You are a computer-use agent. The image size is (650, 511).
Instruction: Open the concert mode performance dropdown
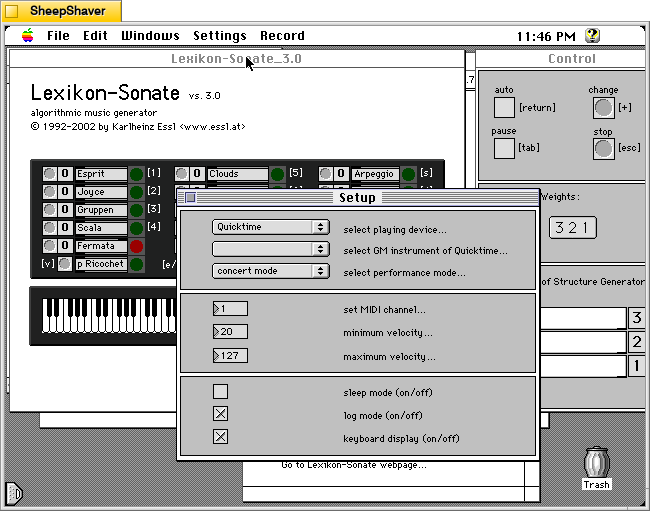point(271,271)
